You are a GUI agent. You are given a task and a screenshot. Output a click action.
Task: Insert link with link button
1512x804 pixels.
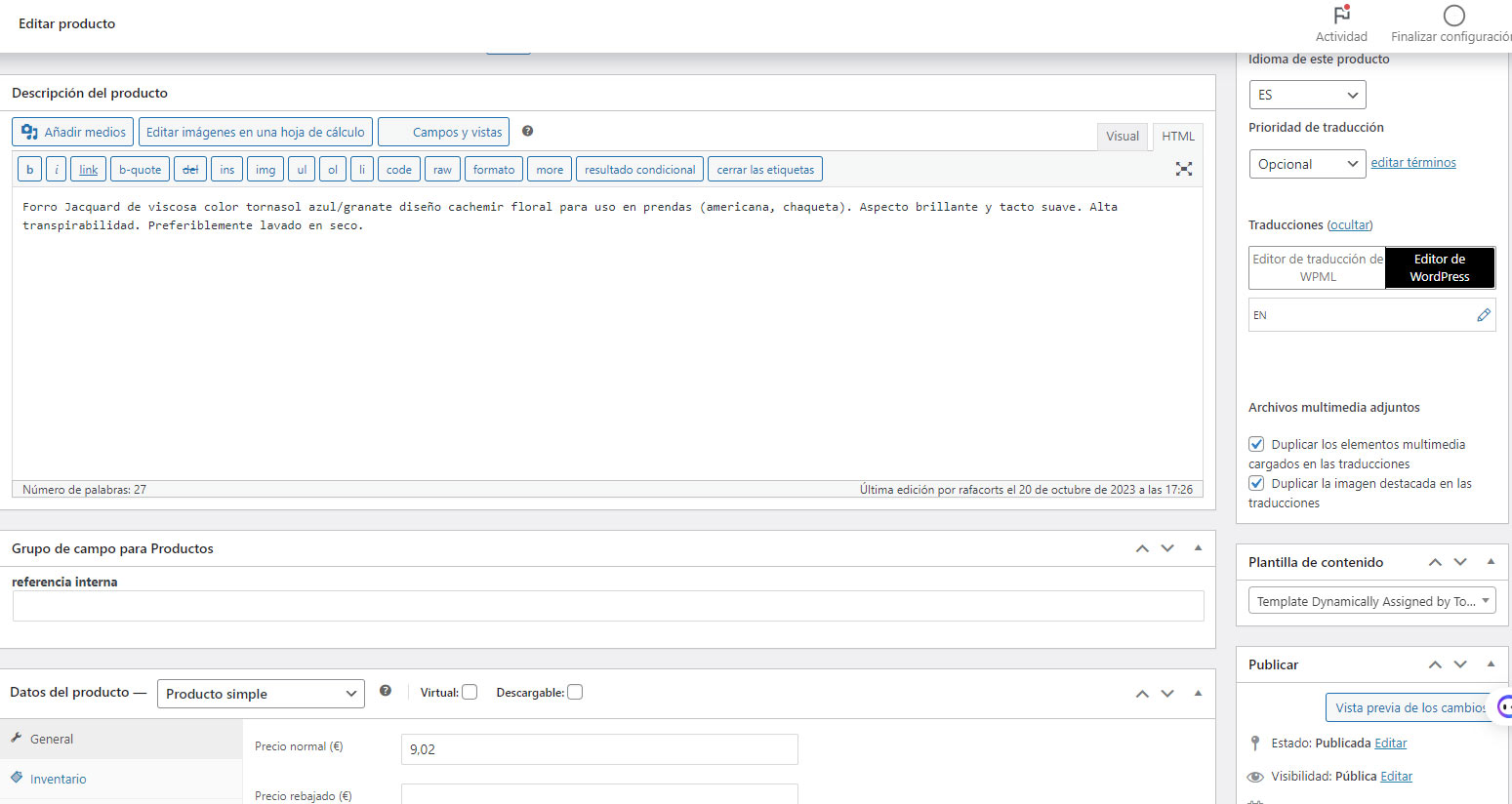click(89, 170)
